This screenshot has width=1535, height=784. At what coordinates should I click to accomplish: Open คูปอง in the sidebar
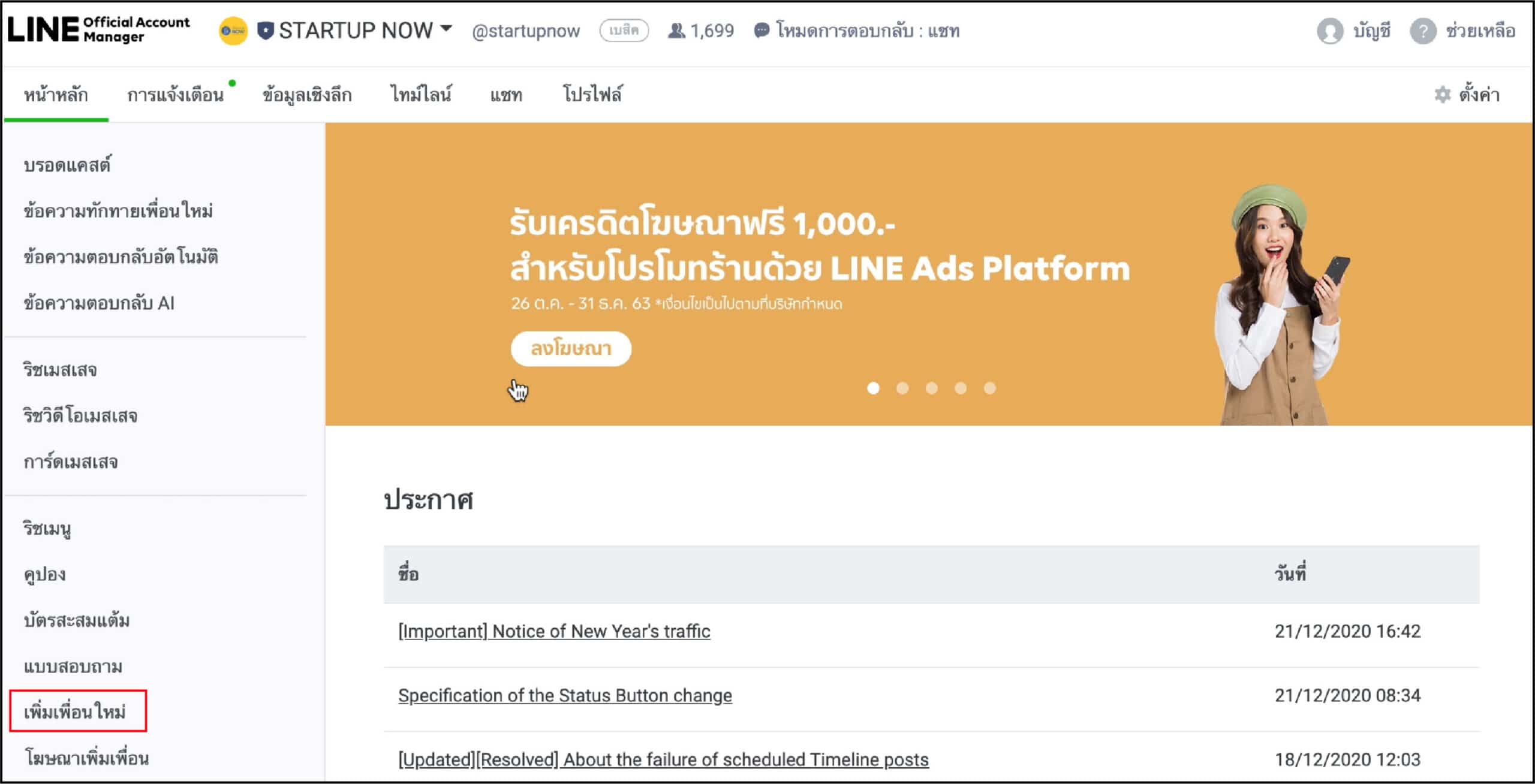tap(44, 575)
